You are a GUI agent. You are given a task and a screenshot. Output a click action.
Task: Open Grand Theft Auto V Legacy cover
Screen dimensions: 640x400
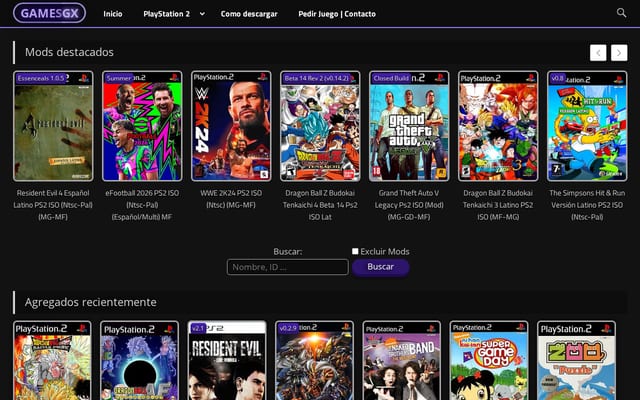click(409, 126)
